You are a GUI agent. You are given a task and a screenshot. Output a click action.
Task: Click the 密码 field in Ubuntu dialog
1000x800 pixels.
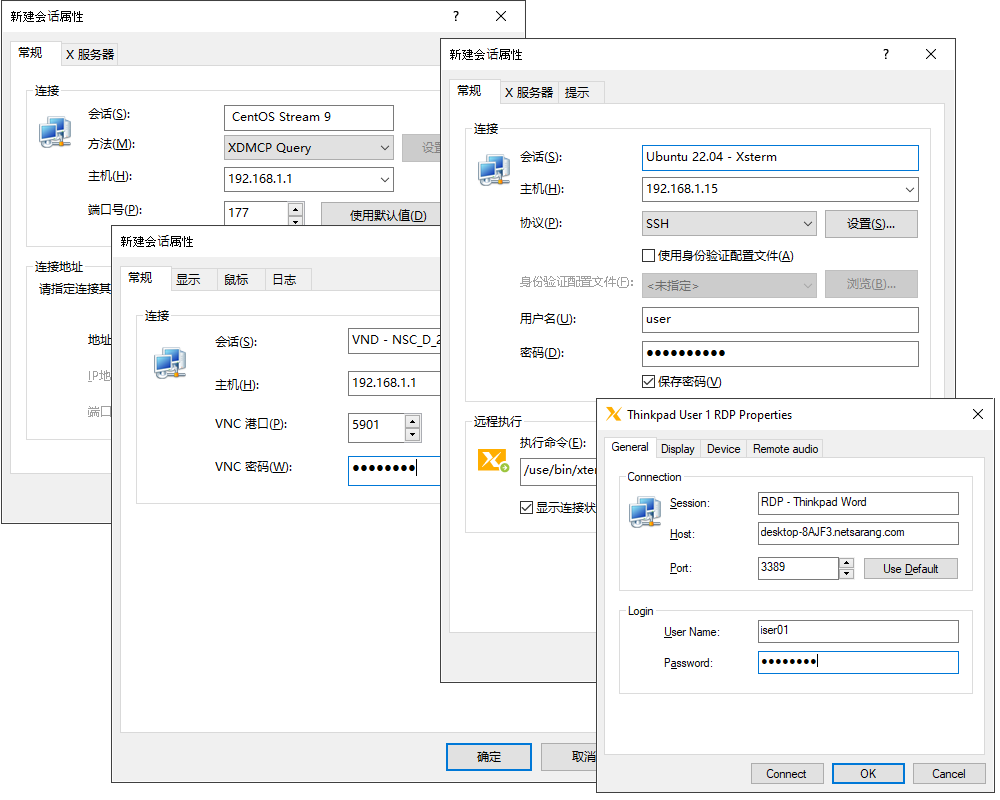(x=780, y=353)
